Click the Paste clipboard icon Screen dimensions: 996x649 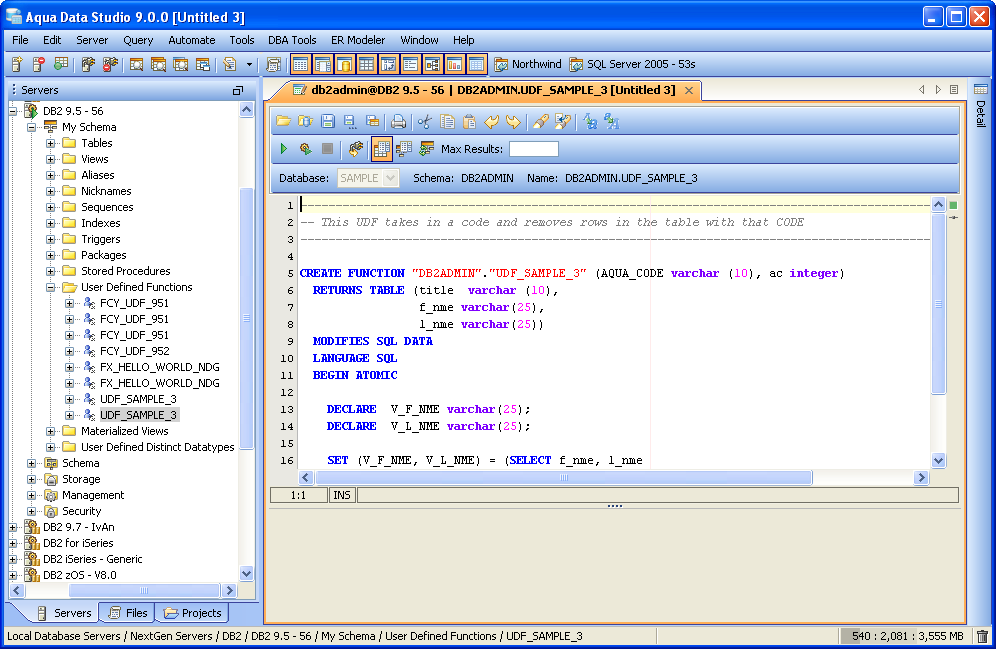pyautogui.click(x=469, y=121)
